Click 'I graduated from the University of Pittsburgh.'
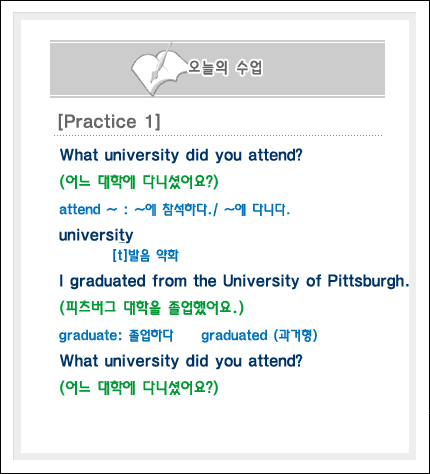The height and width of the screenshot is (474, 430). click(x=234, y=281)
